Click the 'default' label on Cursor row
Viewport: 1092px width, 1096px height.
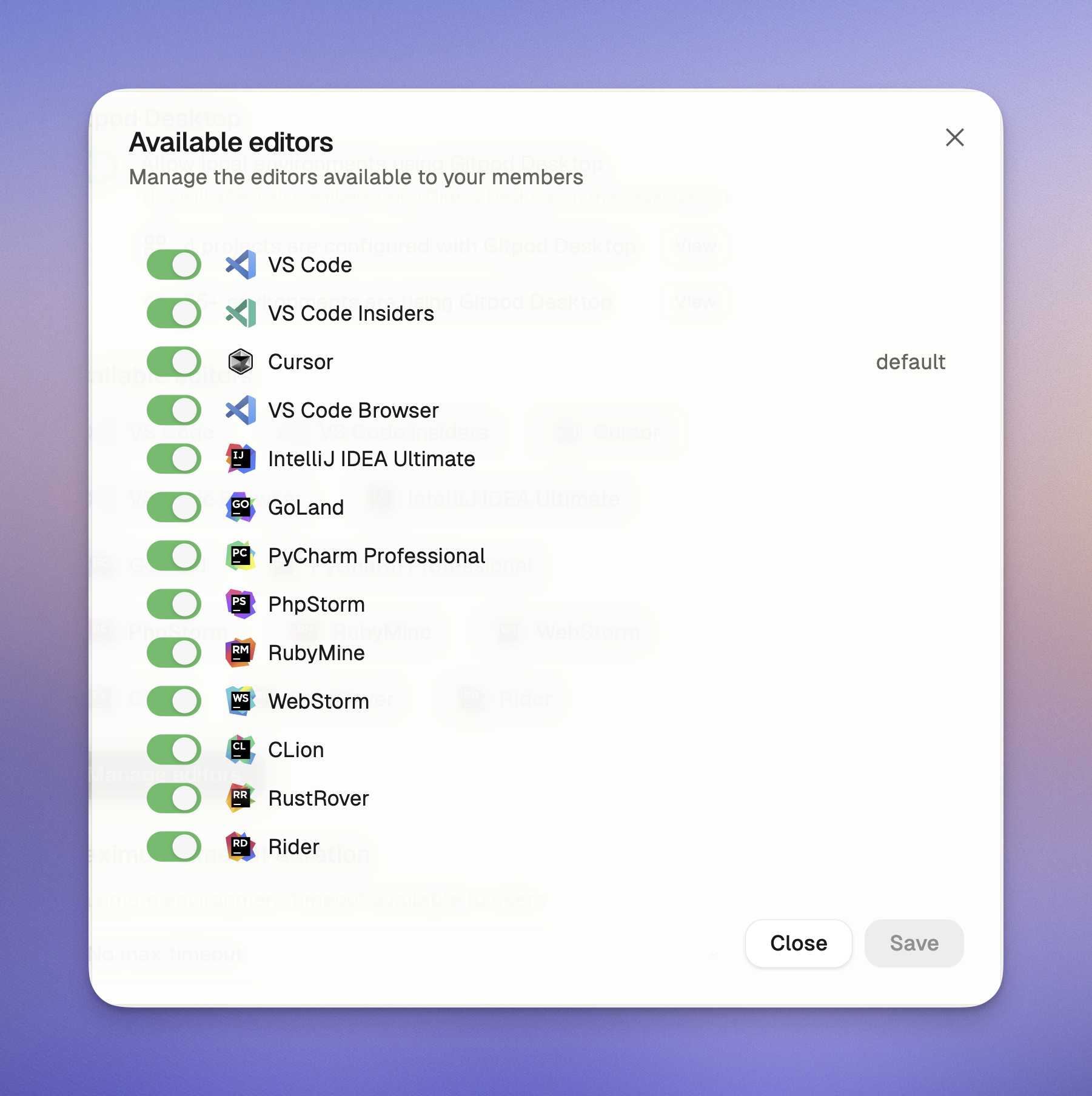(911, 362)
